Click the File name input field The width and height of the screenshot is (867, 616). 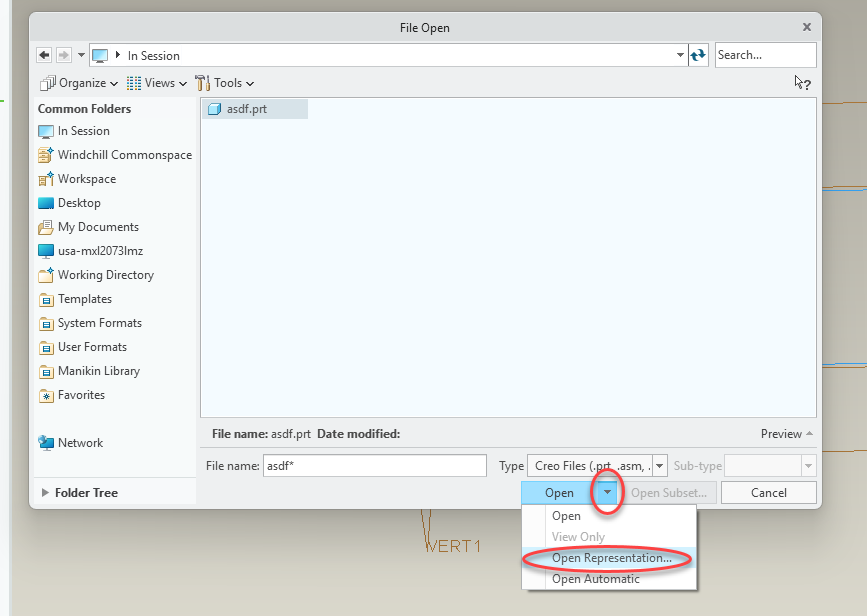point(374,466)
